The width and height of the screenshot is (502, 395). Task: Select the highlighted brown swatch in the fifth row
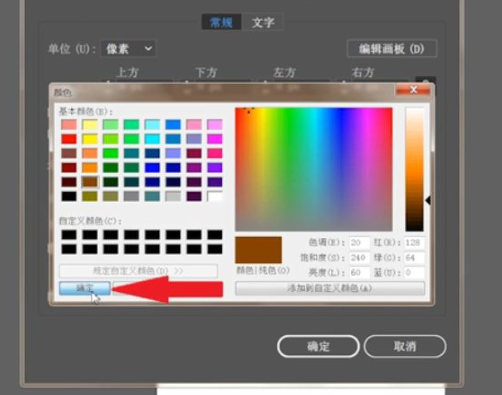click(90, 182)
